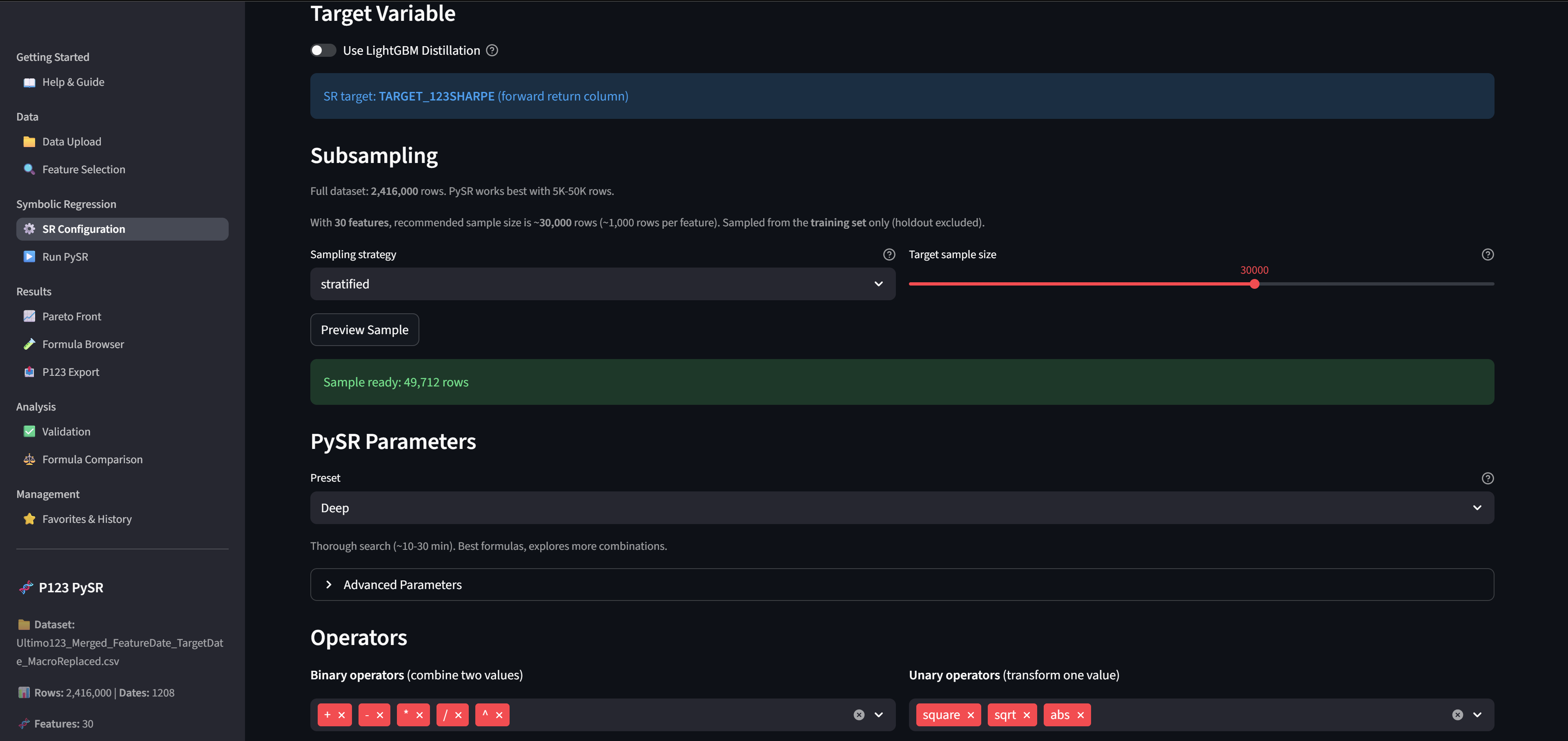Click the Preview Sample button
Image resolution: width=1568 pixels, height=741 pixels.
click(364, 329)
